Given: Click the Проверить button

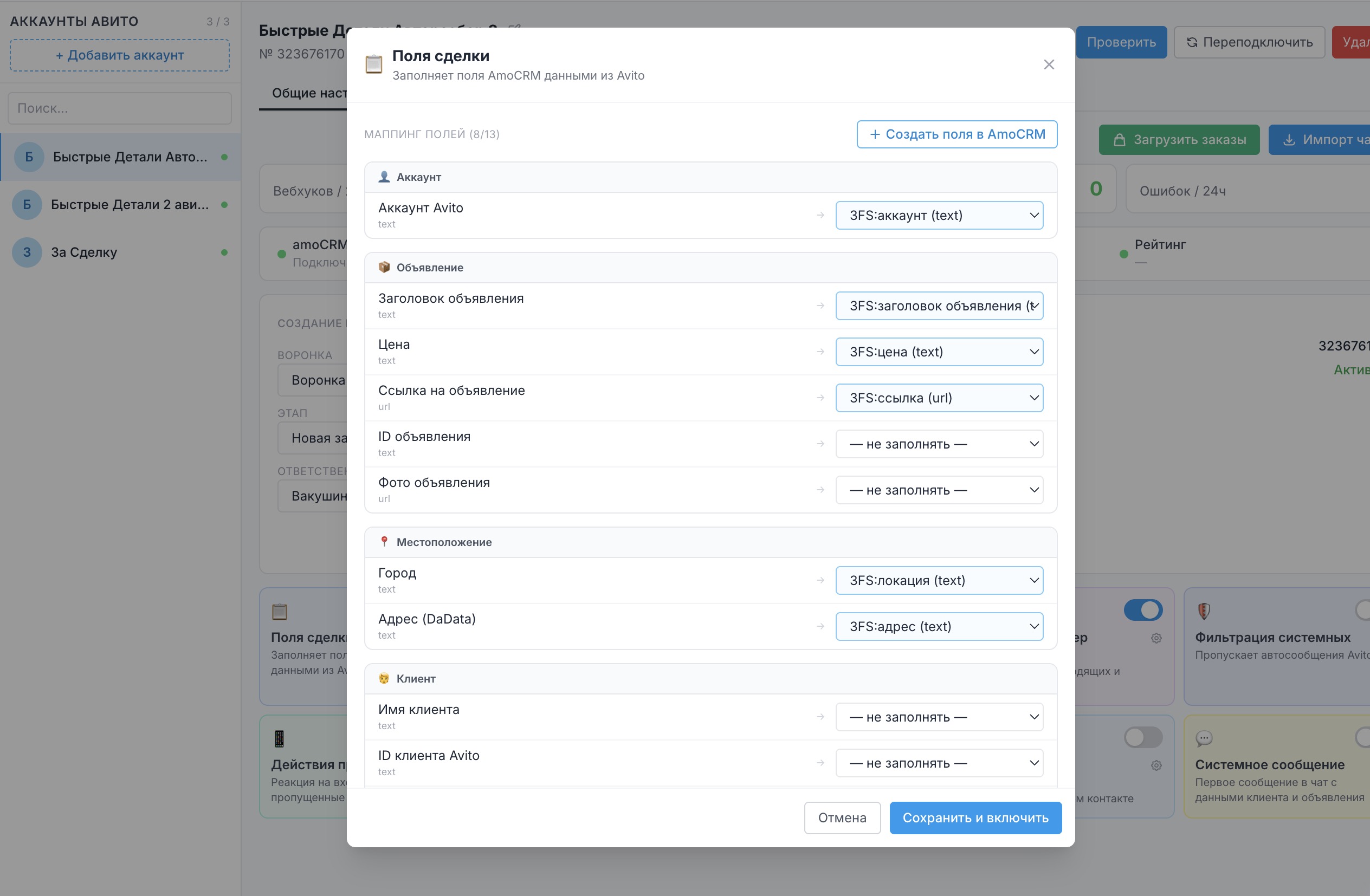Looking at the screenshot, I should 1121,42.
